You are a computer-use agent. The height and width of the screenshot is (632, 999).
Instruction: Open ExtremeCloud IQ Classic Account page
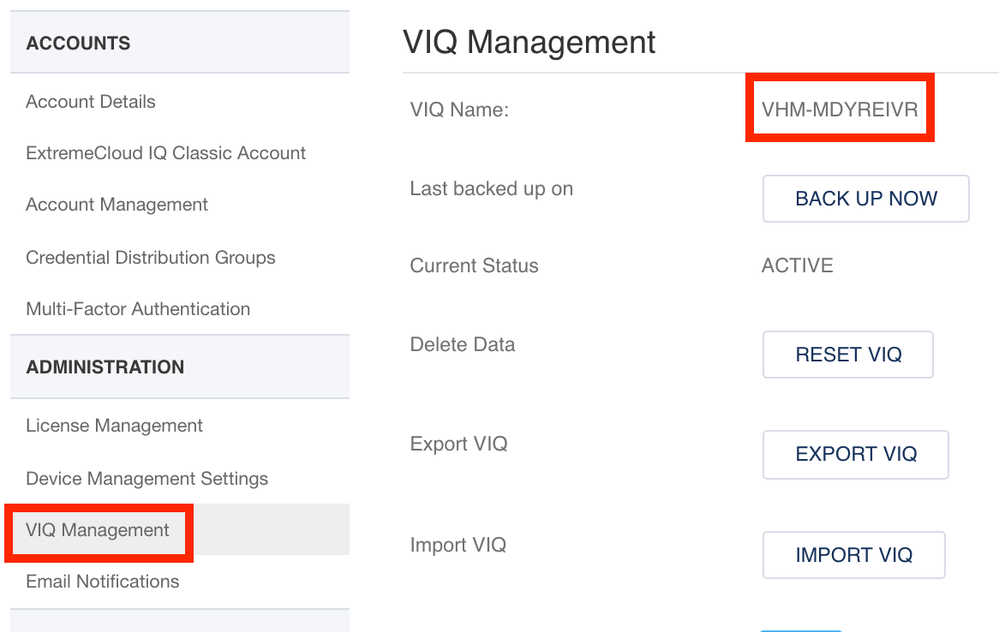click(x=166, y=154)
